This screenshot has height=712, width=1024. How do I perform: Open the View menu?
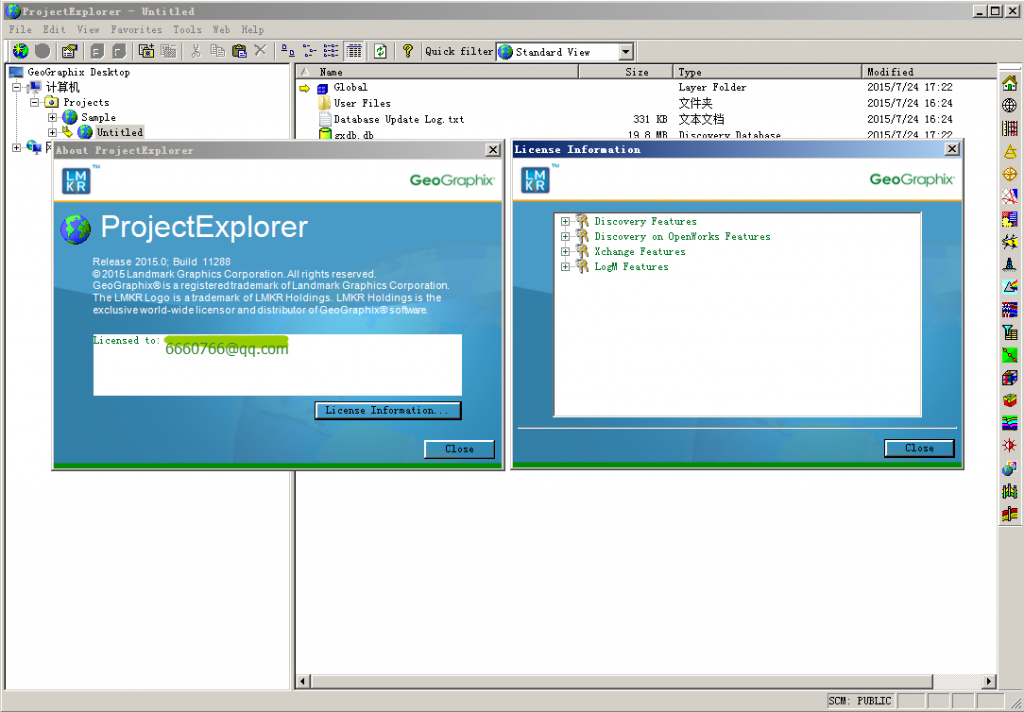88,29
